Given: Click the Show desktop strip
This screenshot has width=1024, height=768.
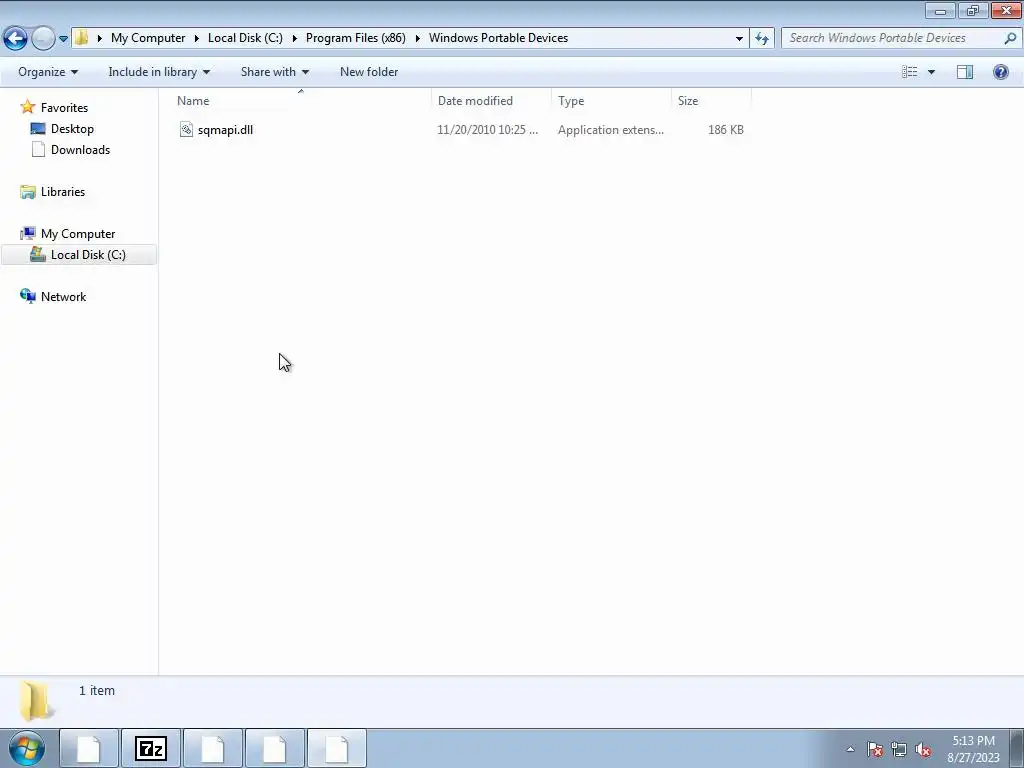Looking at the screenshot, I should point(1017,748).
